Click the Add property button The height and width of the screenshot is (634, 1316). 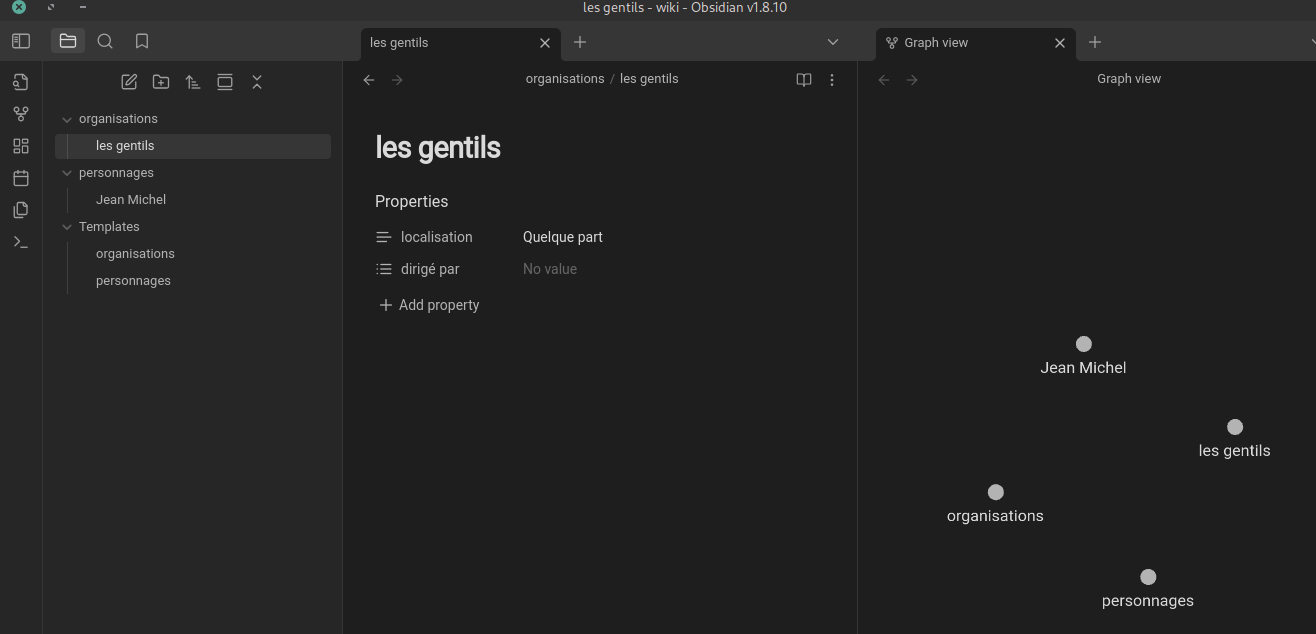click(x=429, y=305)
